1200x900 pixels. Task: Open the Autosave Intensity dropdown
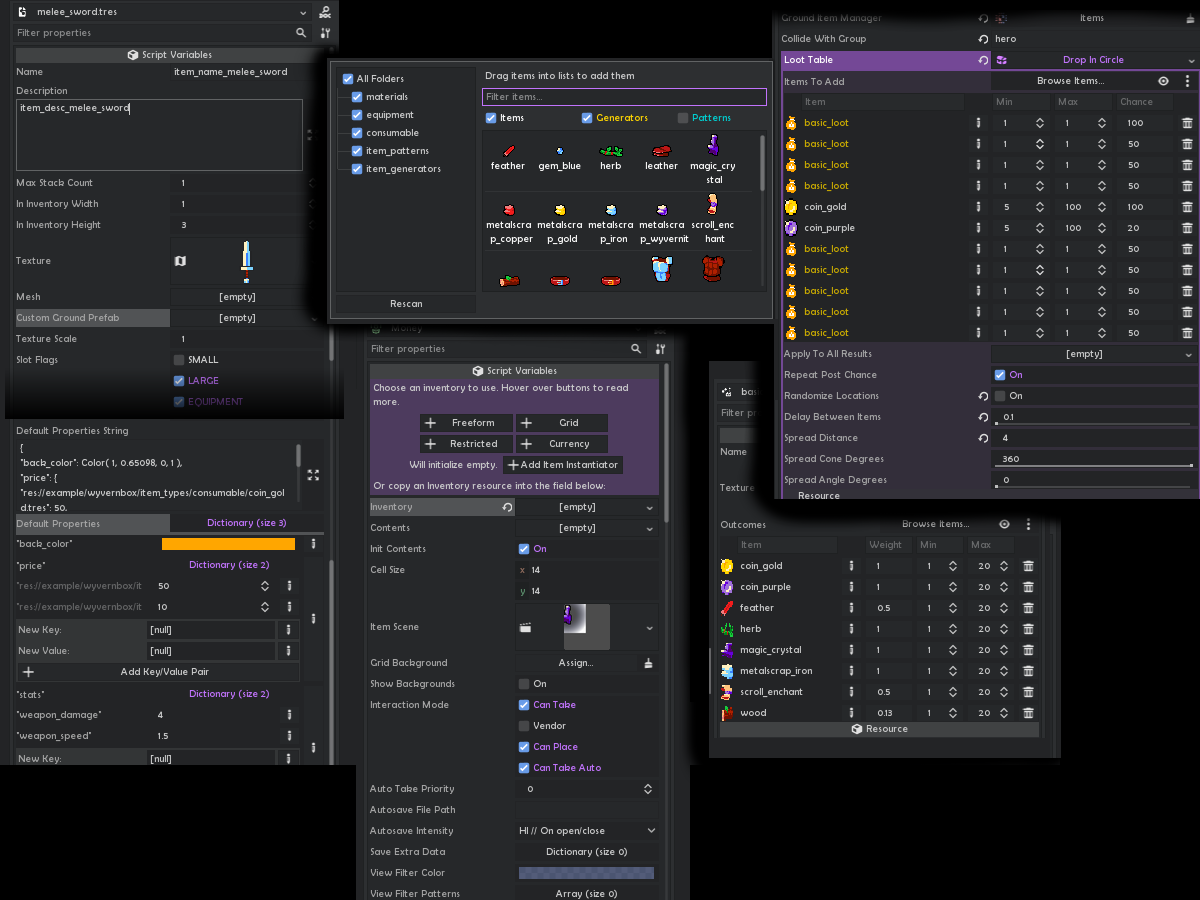tap(587, 831)
